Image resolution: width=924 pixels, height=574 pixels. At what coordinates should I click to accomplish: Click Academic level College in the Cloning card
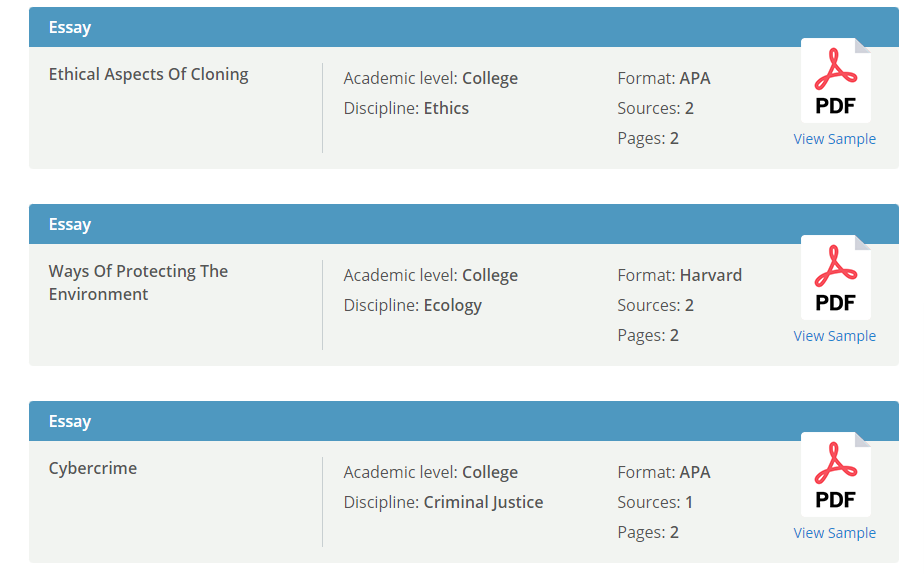click(x=430, y=78)
